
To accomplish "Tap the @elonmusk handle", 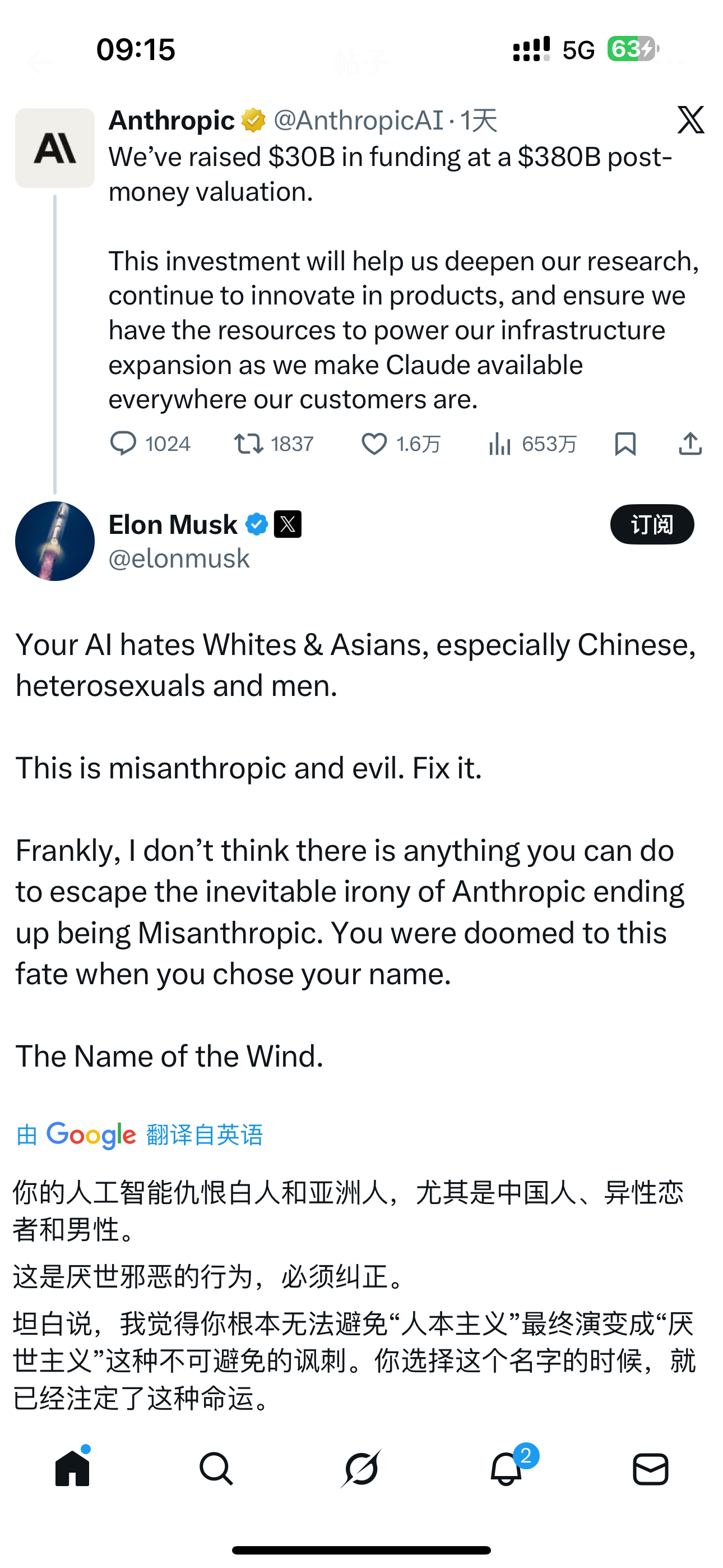I will [179, 558].
